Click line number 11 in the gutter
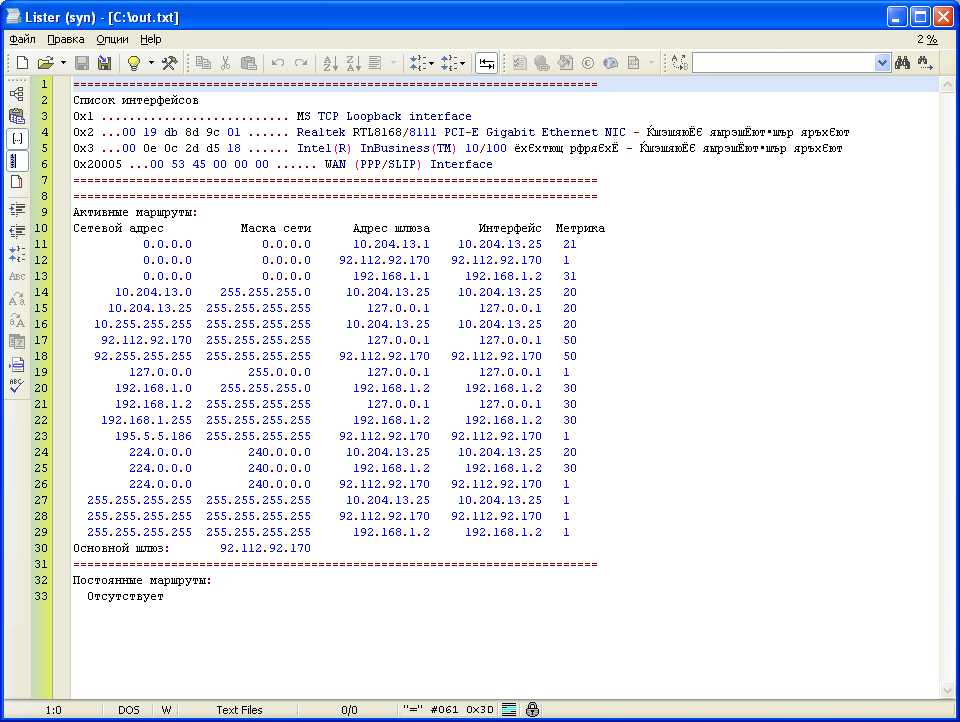 pos(40,244)
